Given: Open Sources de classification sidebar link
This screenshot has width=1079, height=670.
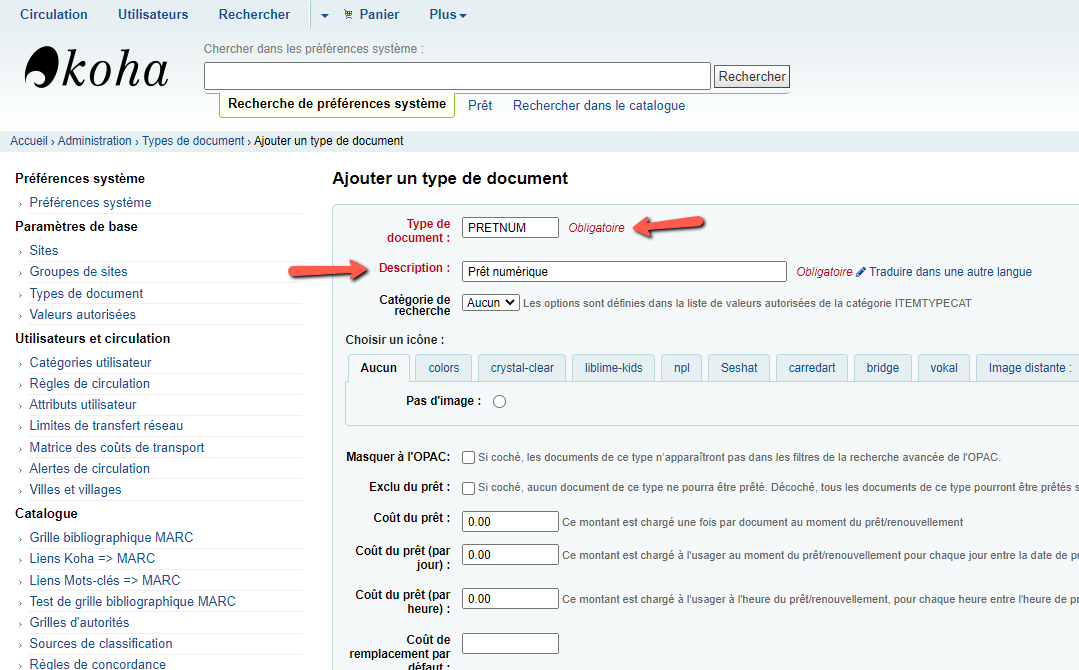Looking at the screenshot, I should [x=101, y=644].
